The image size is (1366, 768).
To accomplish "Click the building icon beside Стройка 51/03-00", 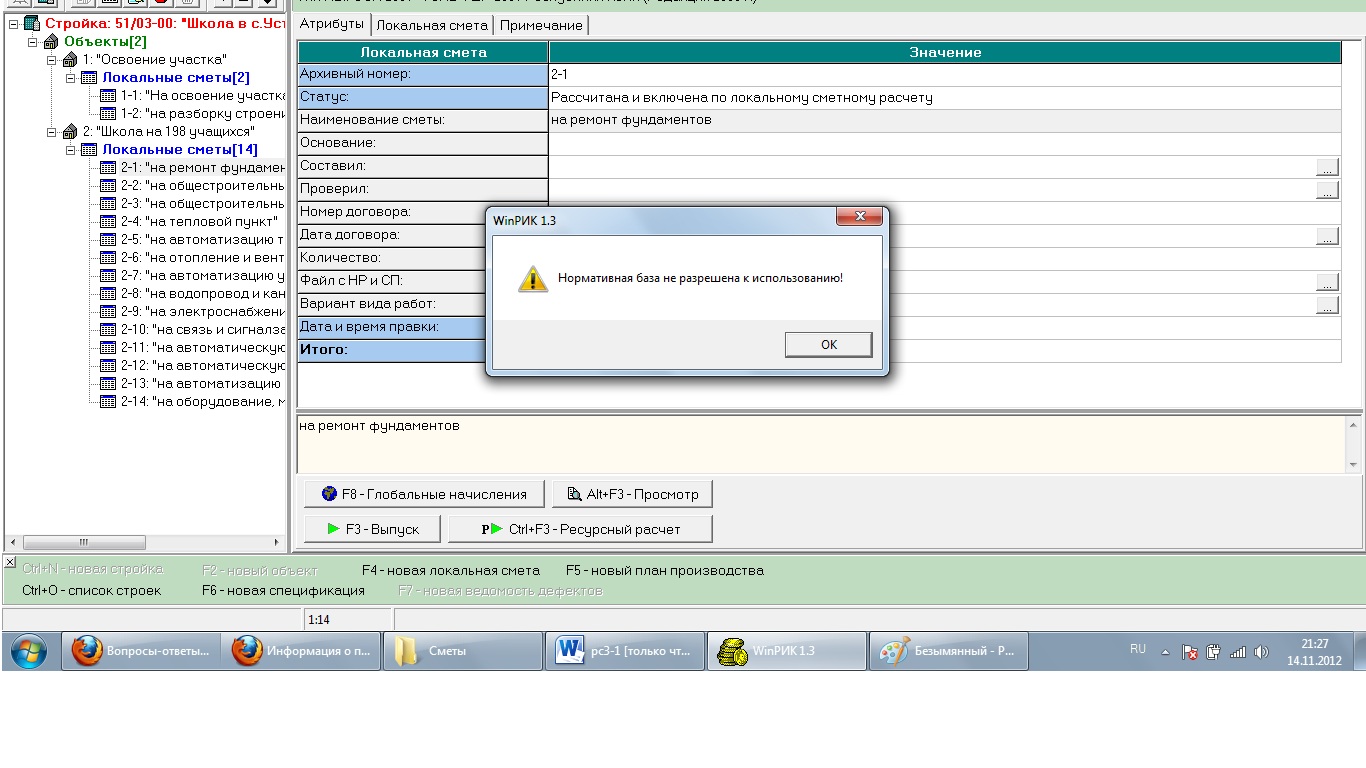I will [x=33, y=23].
